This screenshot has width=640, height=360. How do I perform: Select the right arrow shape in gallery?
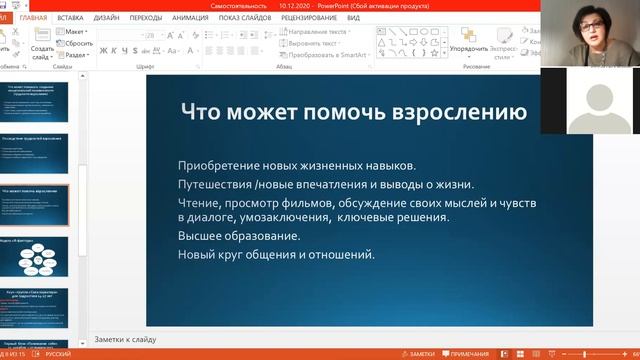coord(413,42)
